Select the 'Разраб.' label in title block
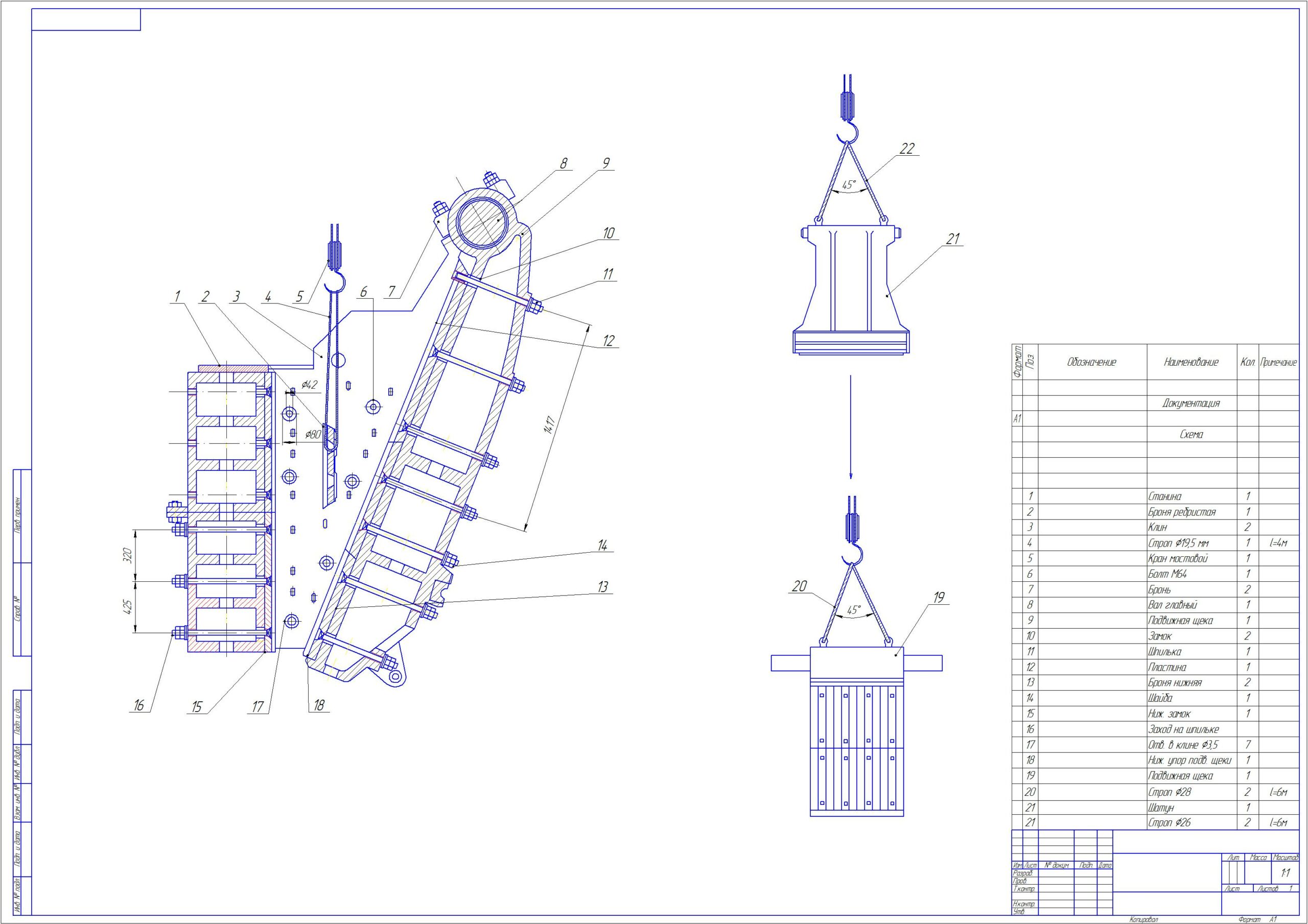 tap(1023, 873)
